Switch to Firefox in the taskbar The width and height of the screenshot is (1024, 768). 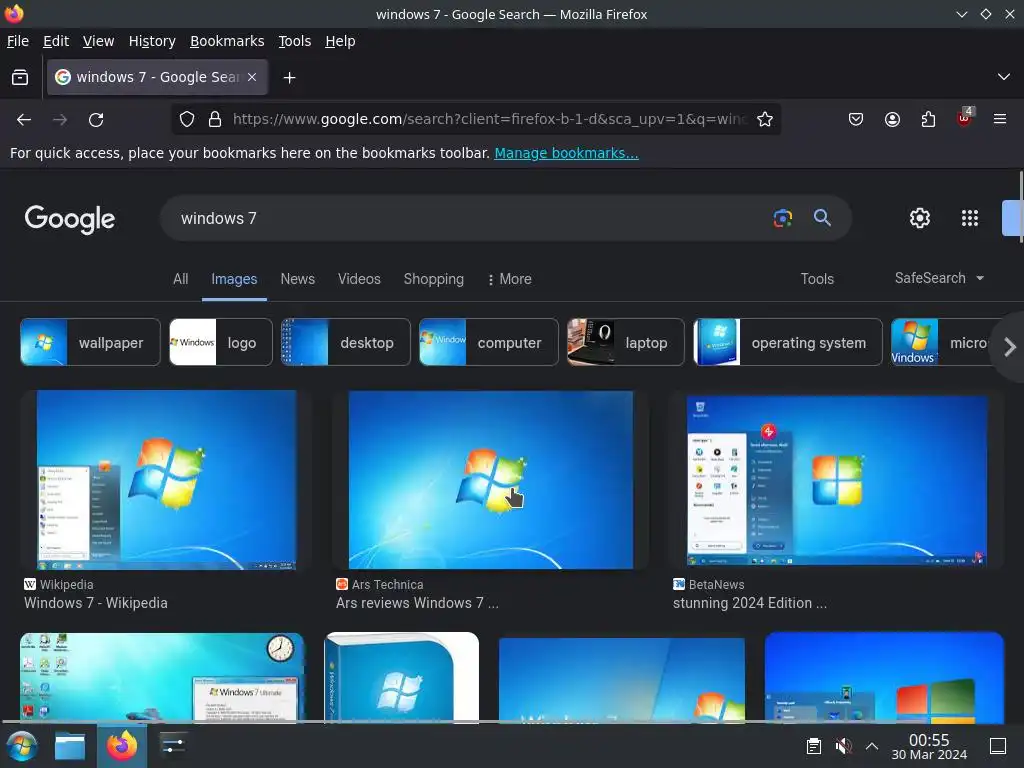tap(122, 746)
